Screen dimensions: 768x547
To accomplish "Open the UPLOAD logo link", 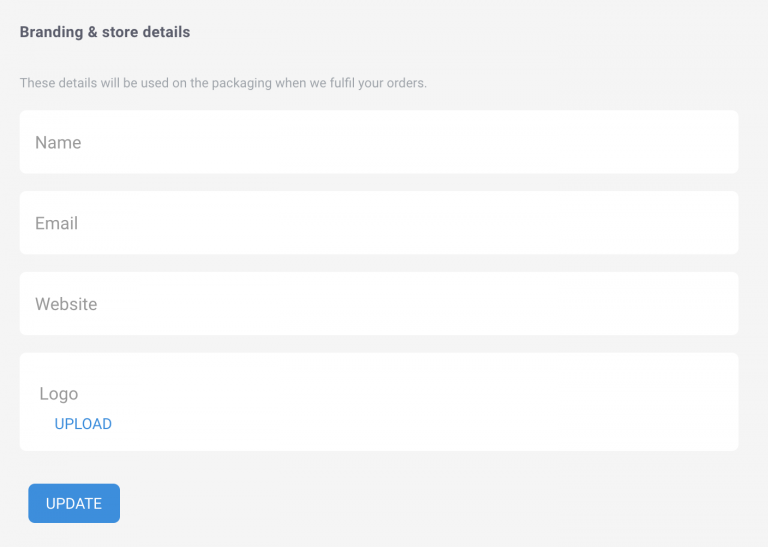I will point(83,424).
